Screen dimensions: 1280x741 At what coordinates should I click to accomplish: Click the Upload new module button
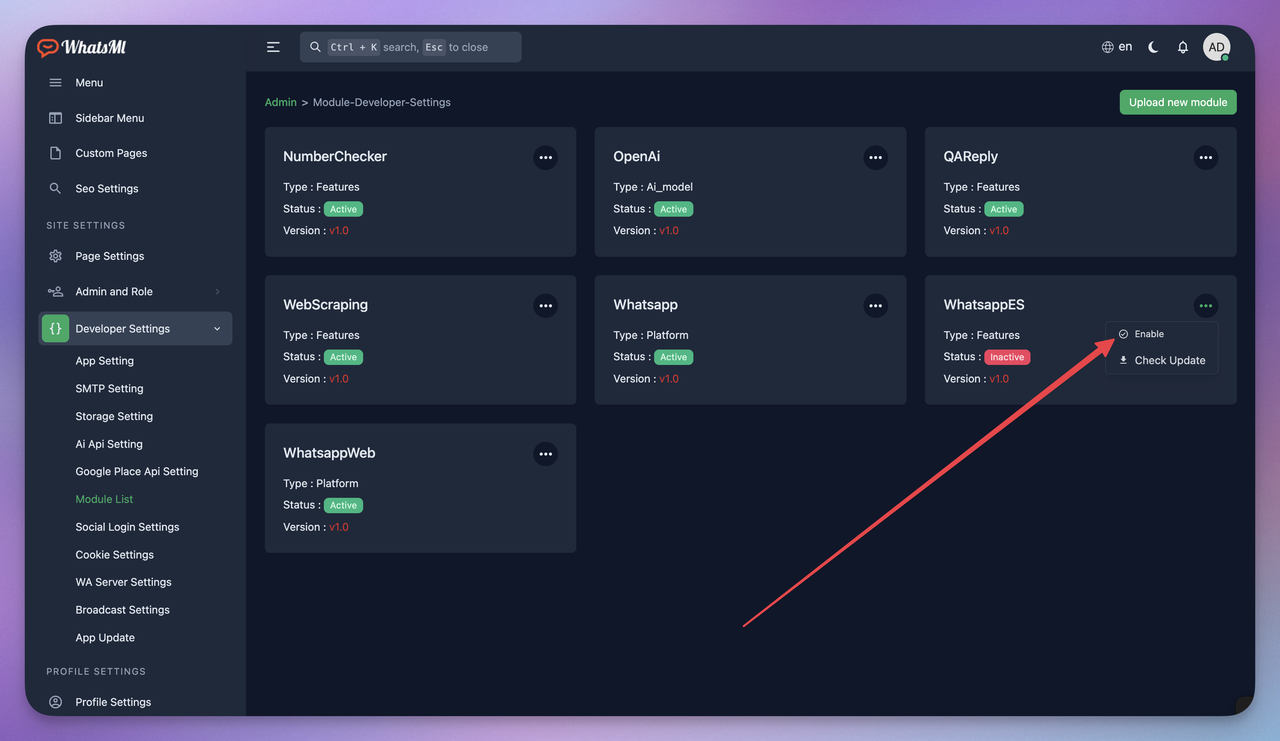point(1178,102)
